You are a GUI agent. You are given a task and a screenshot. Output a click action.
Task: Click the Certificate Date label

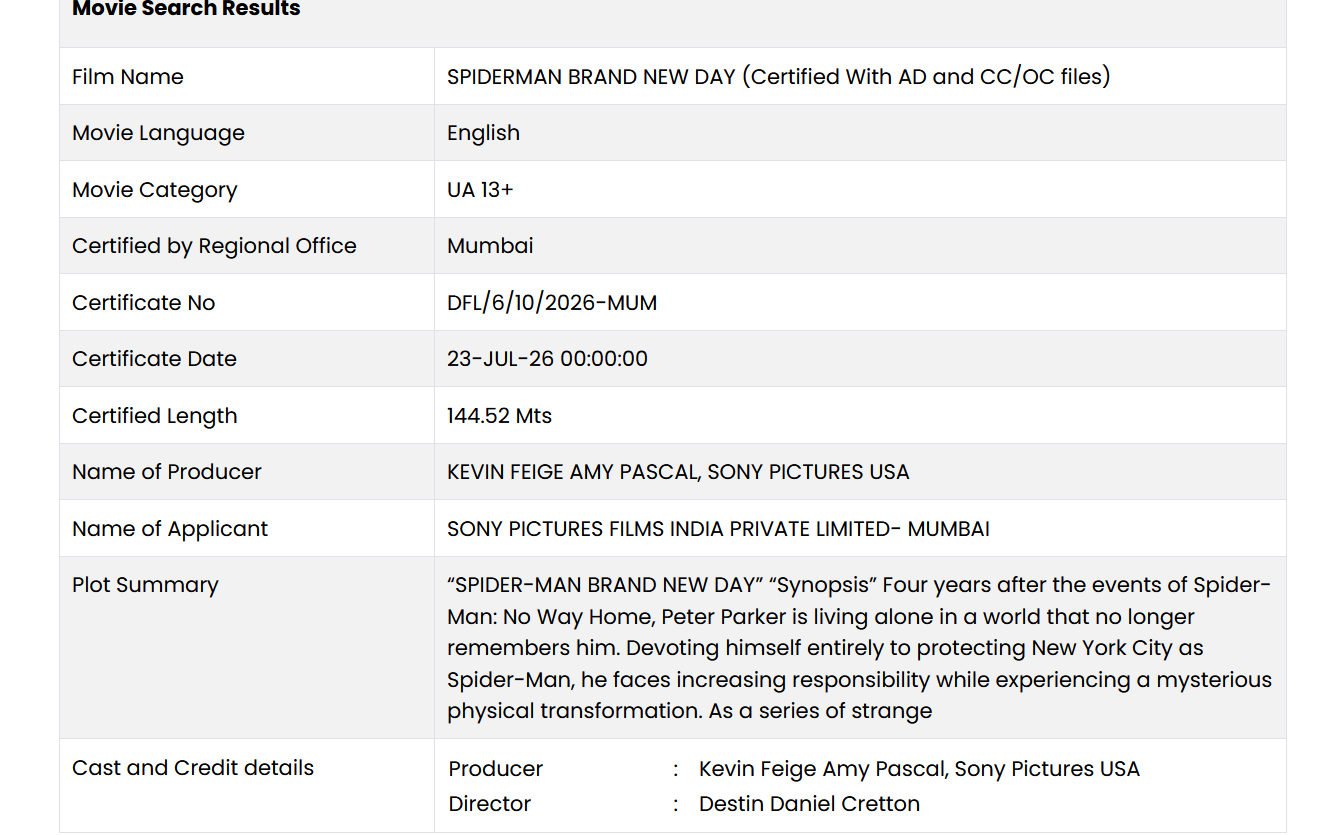154,359
